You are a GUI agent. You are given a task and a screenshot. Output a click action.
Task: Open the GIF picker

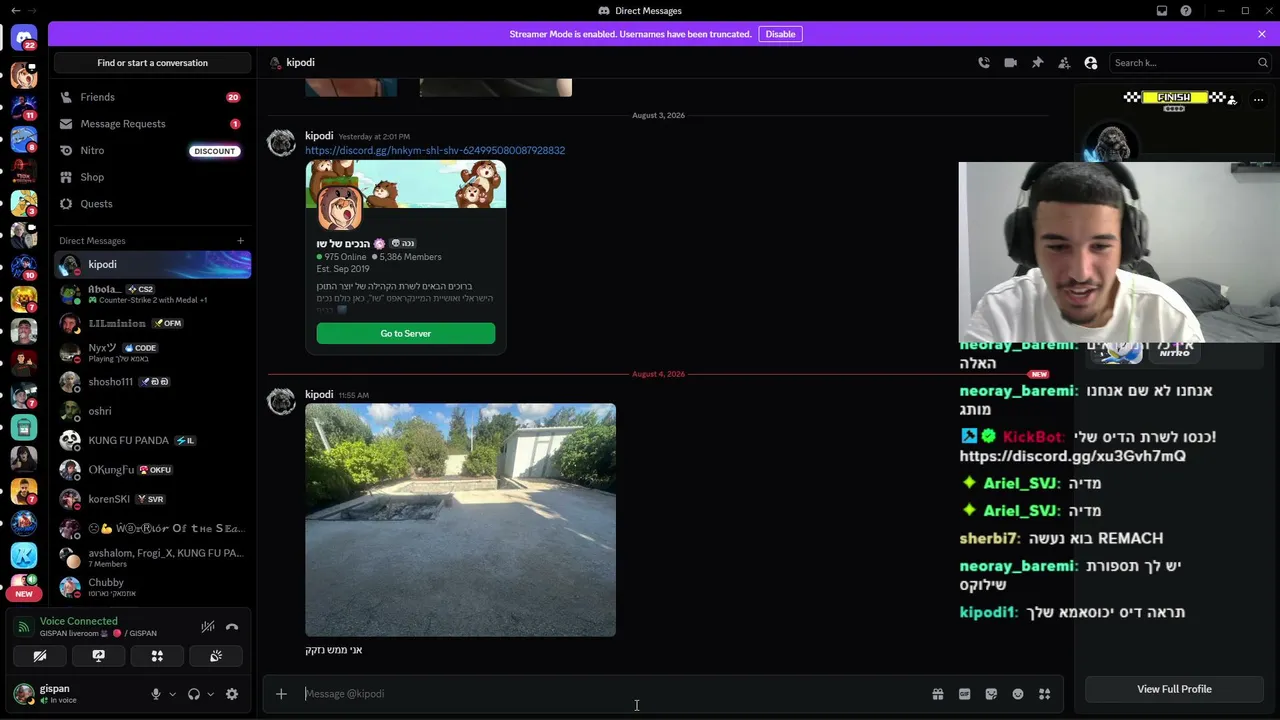pyautogui.click(x=964, y=694)
